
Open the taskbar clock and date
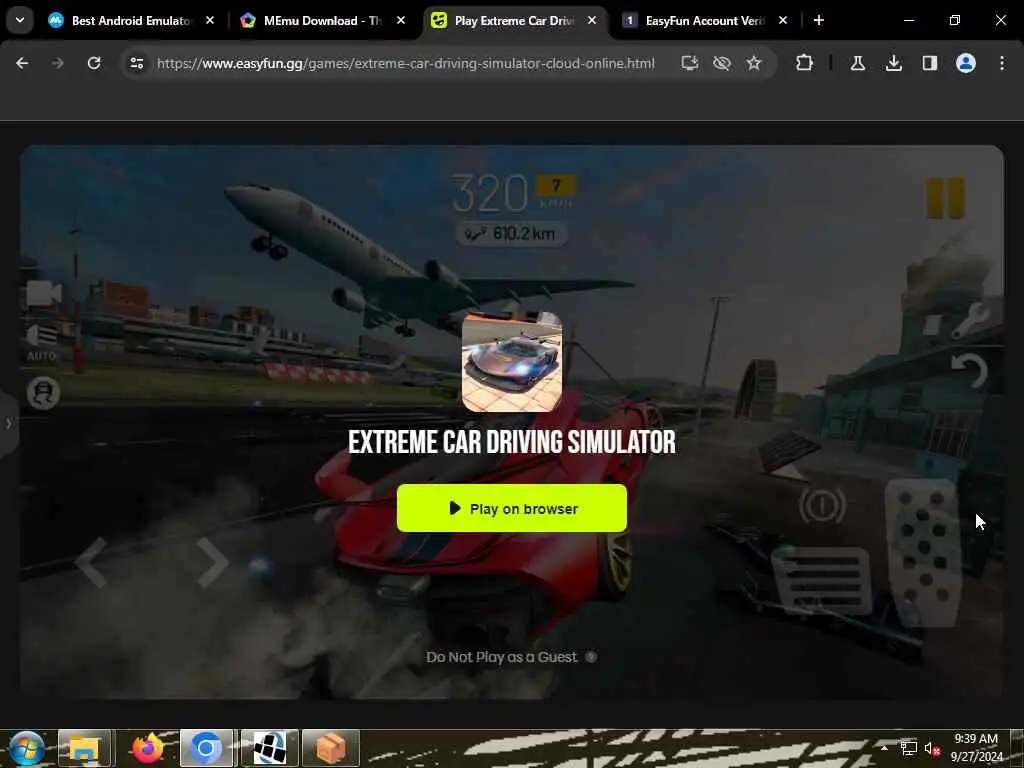pos(976,748)
